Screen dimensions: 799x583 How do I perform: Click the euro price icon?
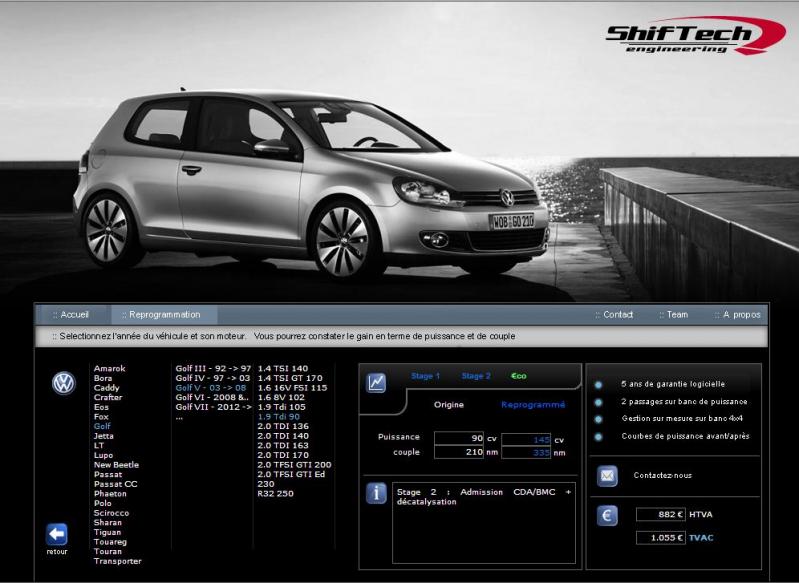click(607, 515)
